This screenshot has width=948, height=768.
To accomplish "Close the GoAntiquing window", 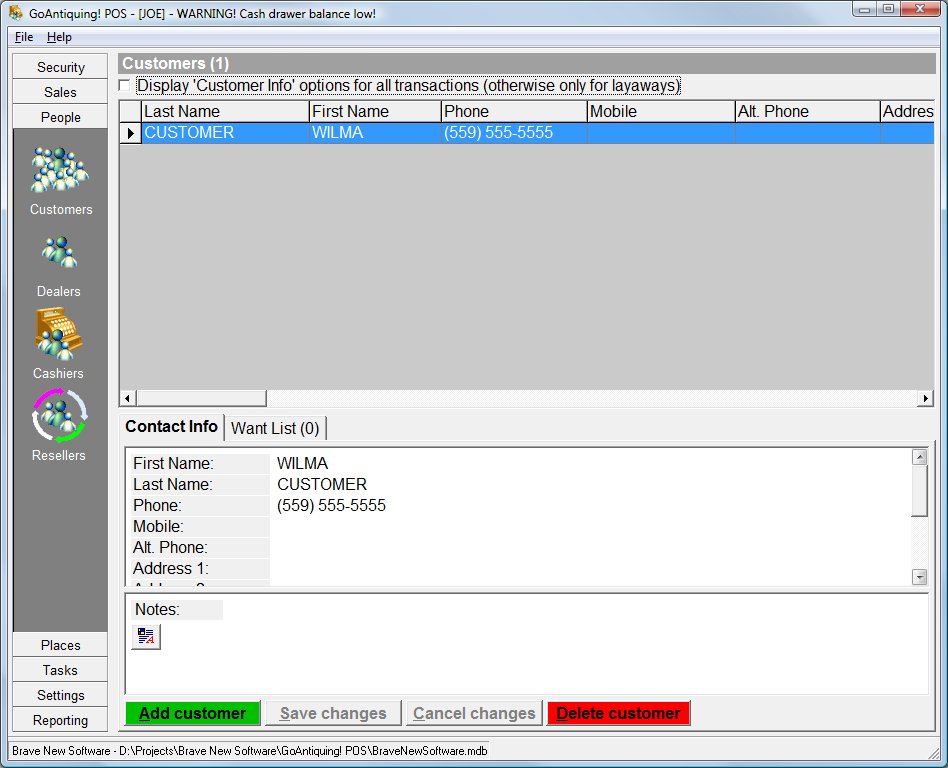I will pyautogui.click(x=920, y=9).
